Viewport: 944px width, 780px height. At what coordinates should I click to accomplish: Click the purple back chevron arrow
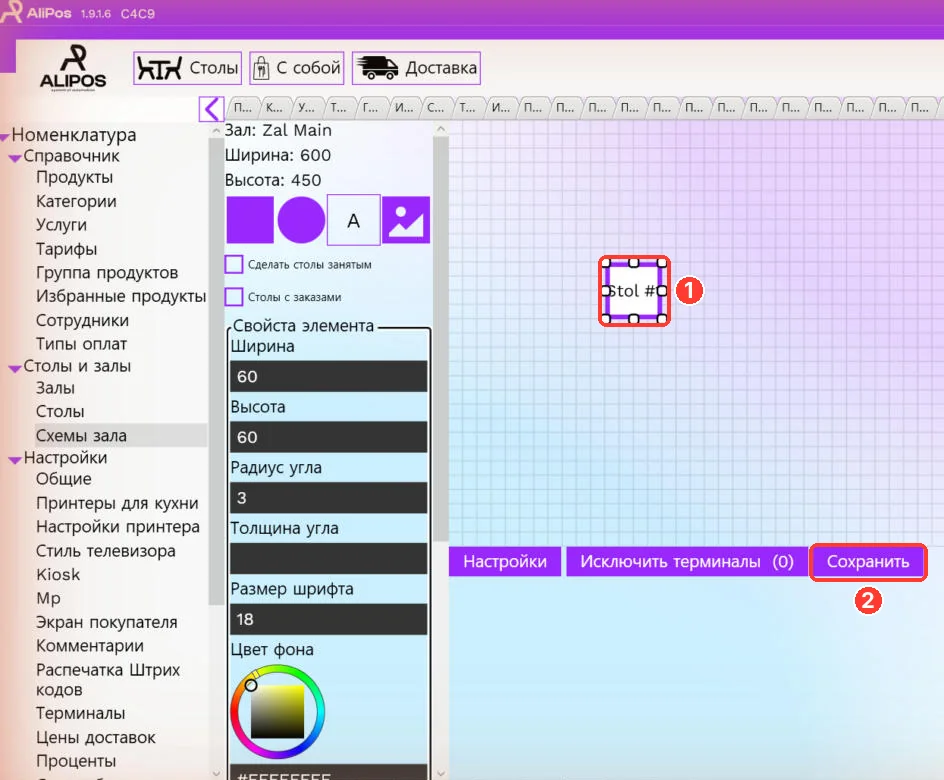click(x=211, y=109)
